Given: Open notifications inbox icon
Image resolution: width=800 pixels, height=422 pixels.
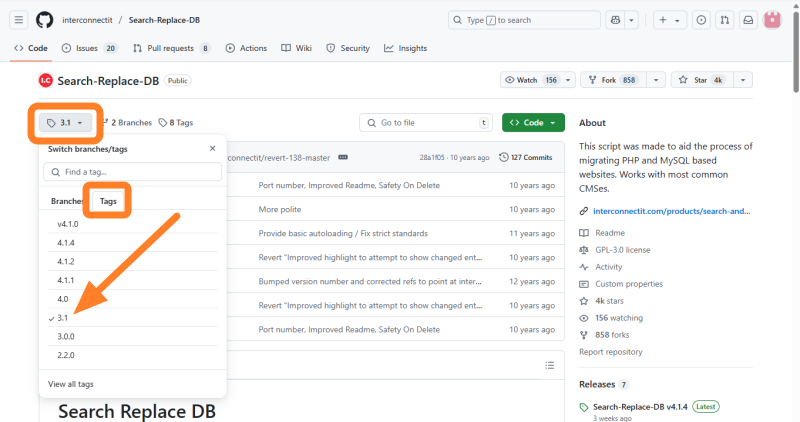Looking at the screenshot, I should click(748, 20).
